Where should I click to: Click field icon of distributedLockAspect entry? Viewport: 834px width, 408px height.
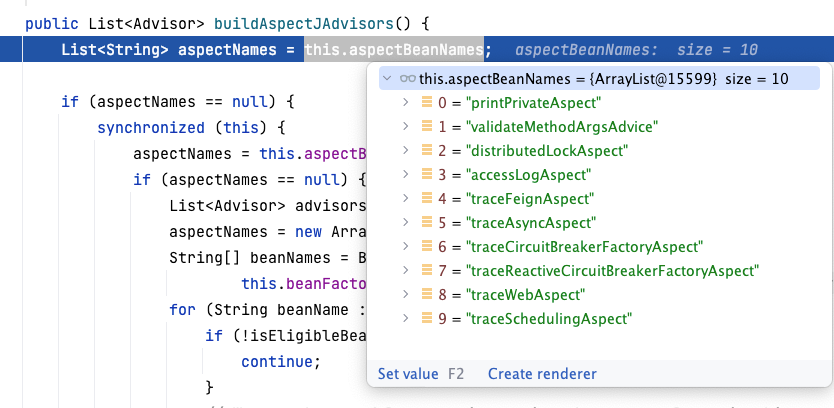(427, 150)
